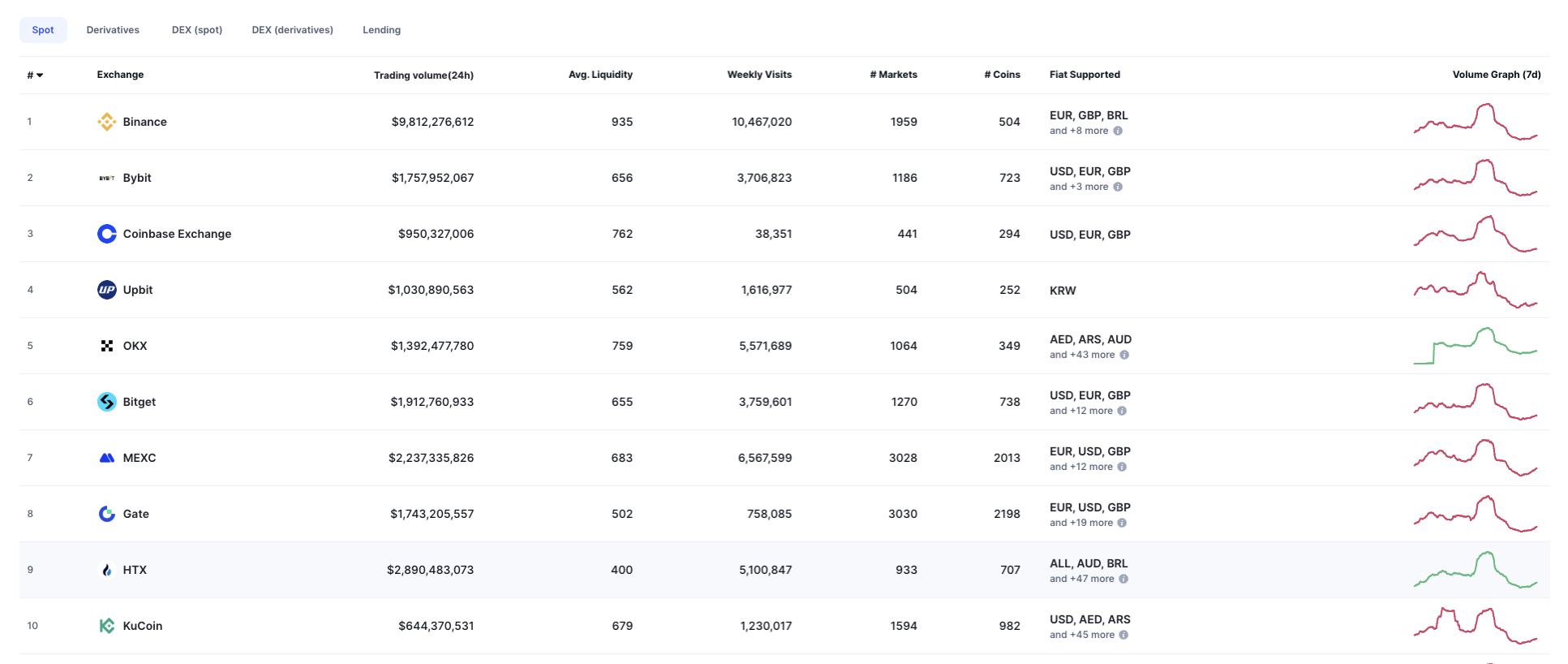The width and height of the screenshot is (1568, 664).
Task: Open Bybit's 7d volume graph
Action: click(x=1476, y=178)
